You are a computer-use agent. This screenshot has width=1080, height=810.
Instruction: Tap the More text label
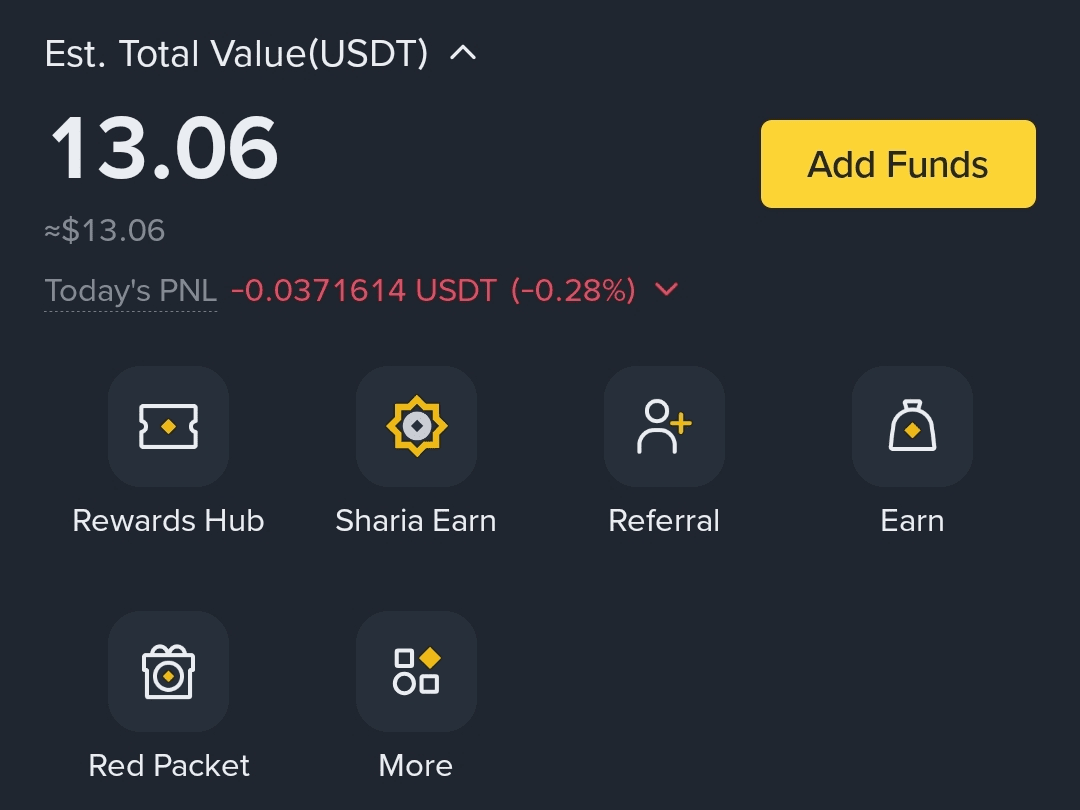pyautogui.click(x=416, y=766)
